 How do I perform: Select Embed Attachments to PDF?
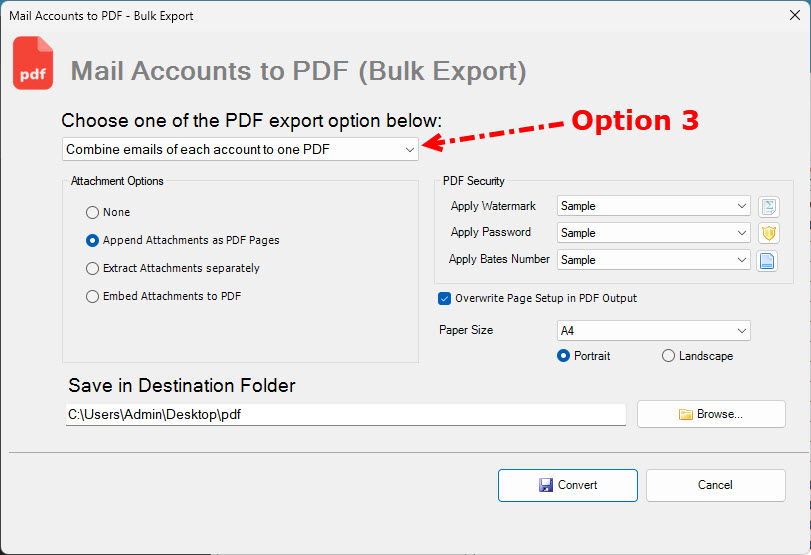coord(93,296)
